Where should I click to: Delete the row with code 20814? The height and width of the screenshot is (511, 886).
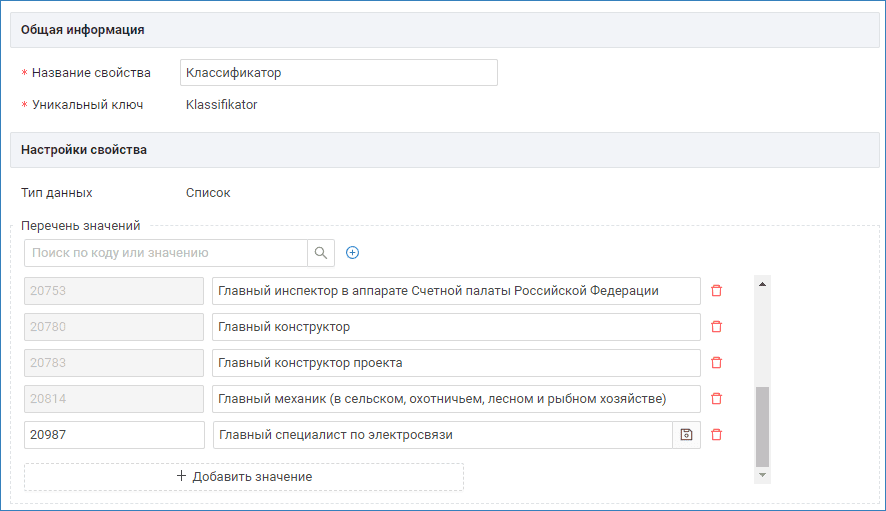[x=716, y=399]
